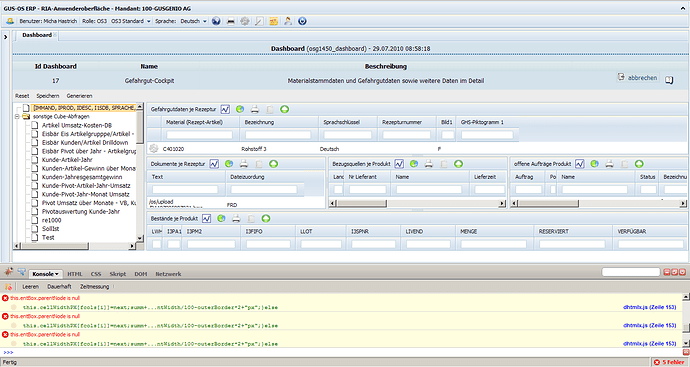Screen dimensions: 690x367
Task: Click the globe icon in Gefahrgutdaten je Rezeptur
Action: pyautogui.click(x=240, y=109)
